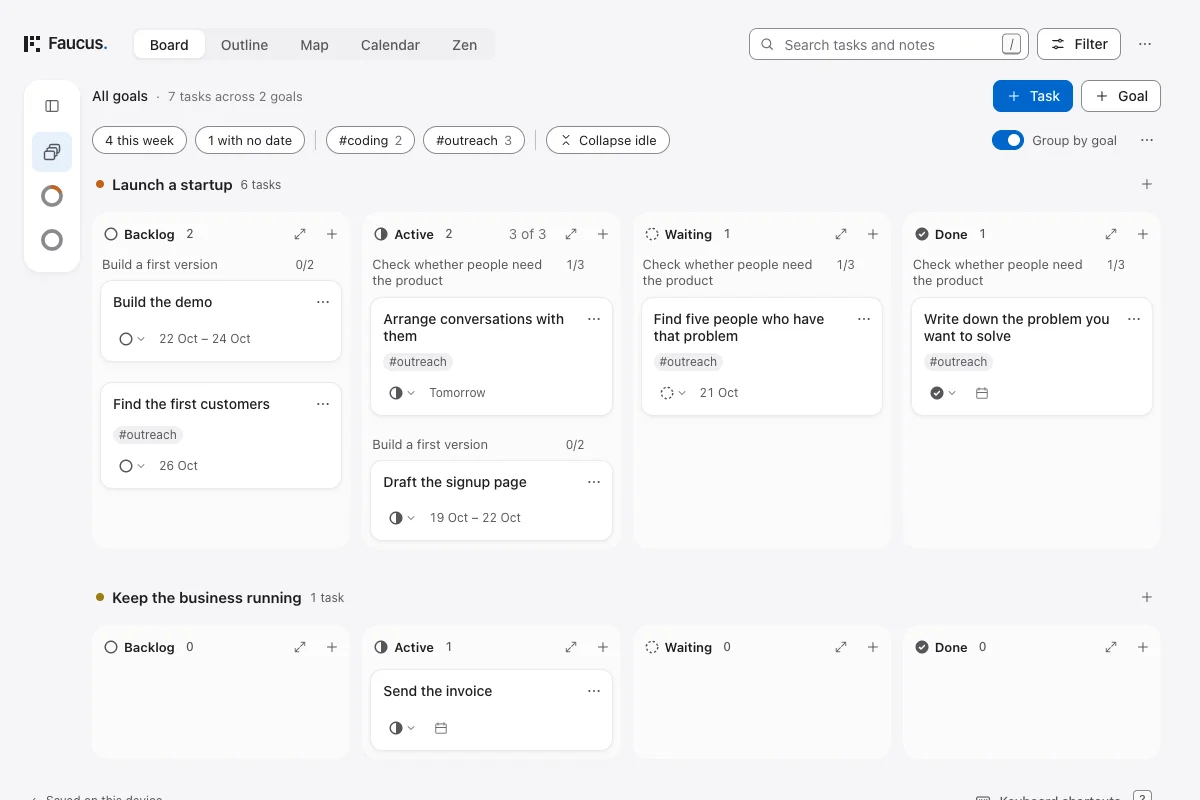
Task: Expand Backlog column in Launch a startup
Action: coord(300,234)
